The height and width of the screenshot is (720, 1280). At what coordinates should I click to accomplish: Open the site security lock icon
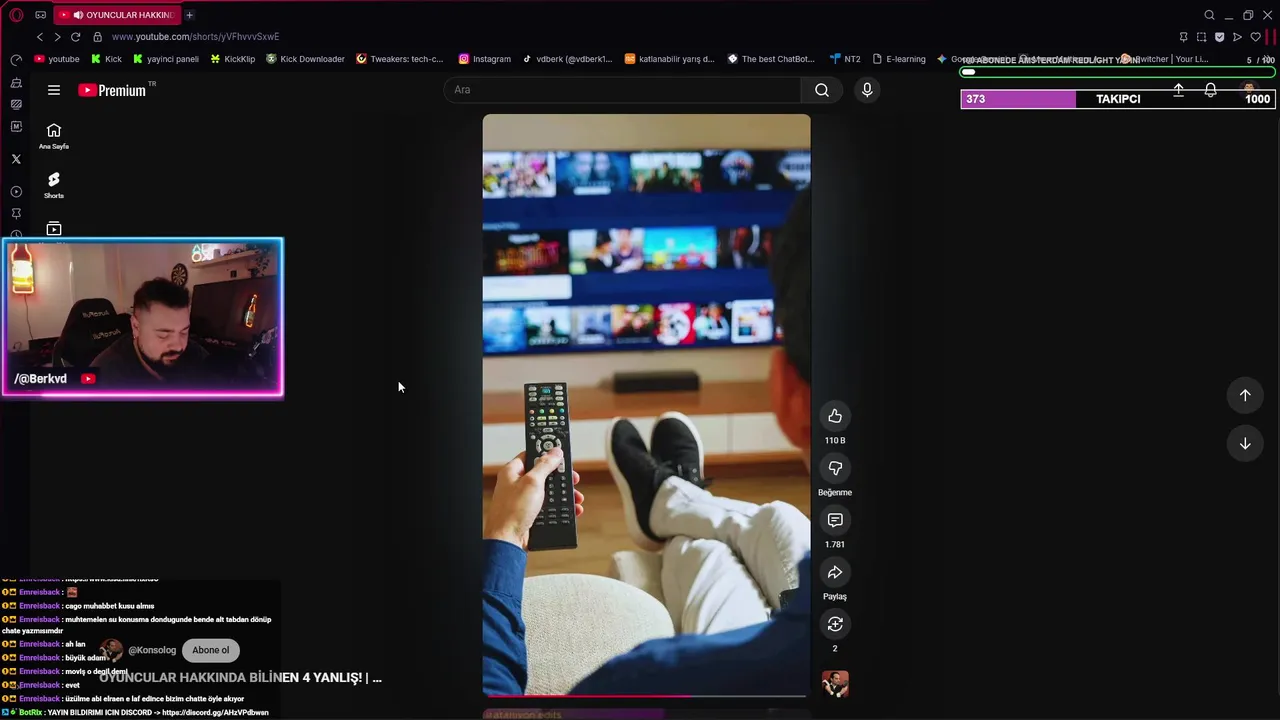[97, 37]
